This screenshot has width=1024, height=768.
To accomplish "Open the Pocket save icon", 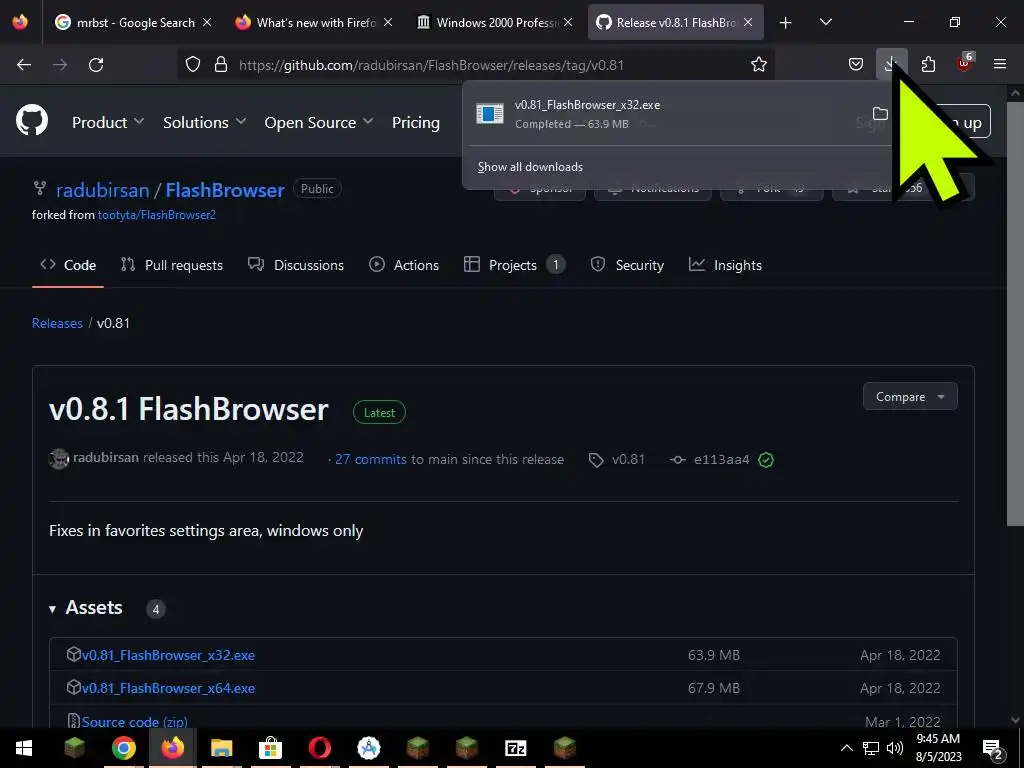I will (x=856, y=65).
